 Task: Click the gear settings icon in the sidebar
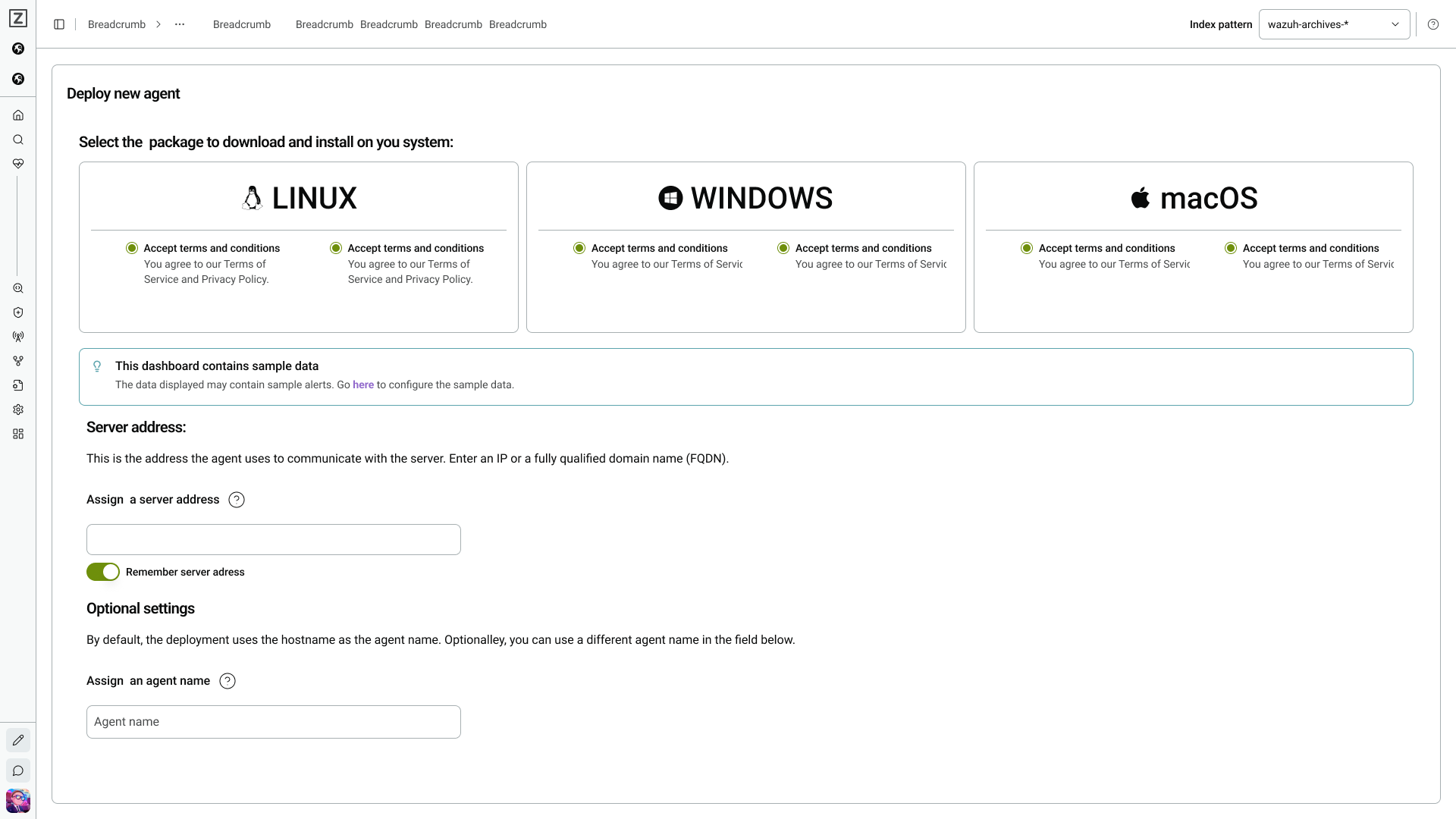click(x=18, y=409)
